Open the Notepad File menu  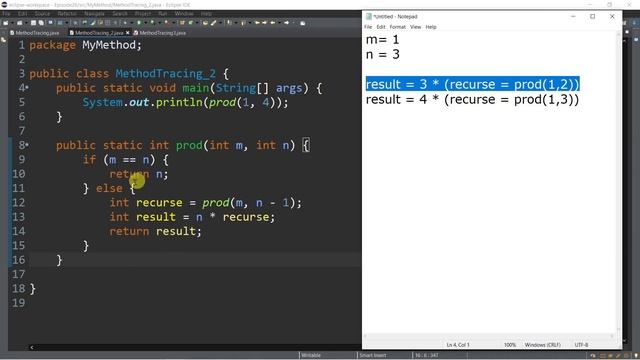pyautogui.click(x=368, y=27)
